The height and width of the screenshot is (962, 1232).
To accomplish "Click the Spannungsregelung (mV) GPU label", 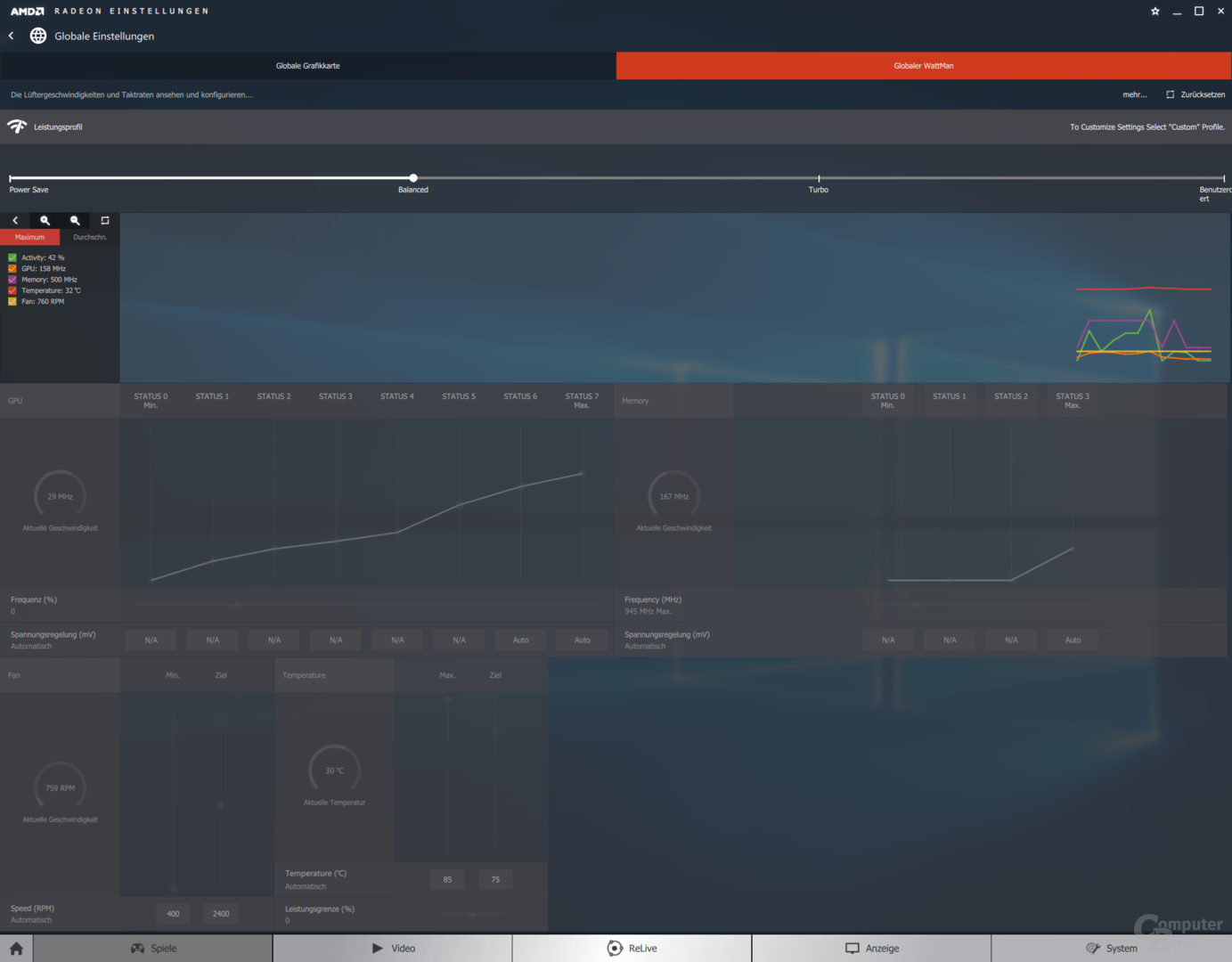I will click(x=53, y=635).
